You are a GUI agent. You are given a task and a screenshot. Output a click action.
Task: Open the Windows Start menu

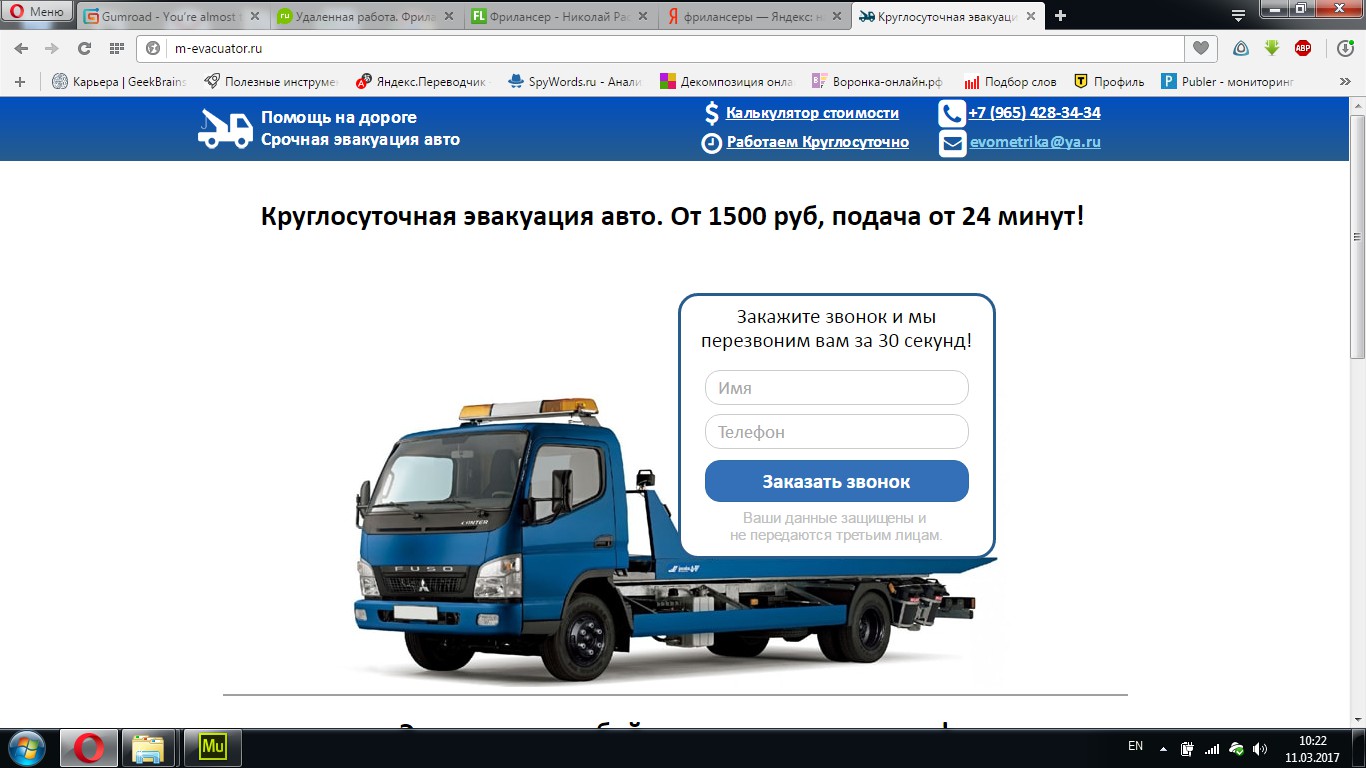pyautogui.click(x=25, y=748)
